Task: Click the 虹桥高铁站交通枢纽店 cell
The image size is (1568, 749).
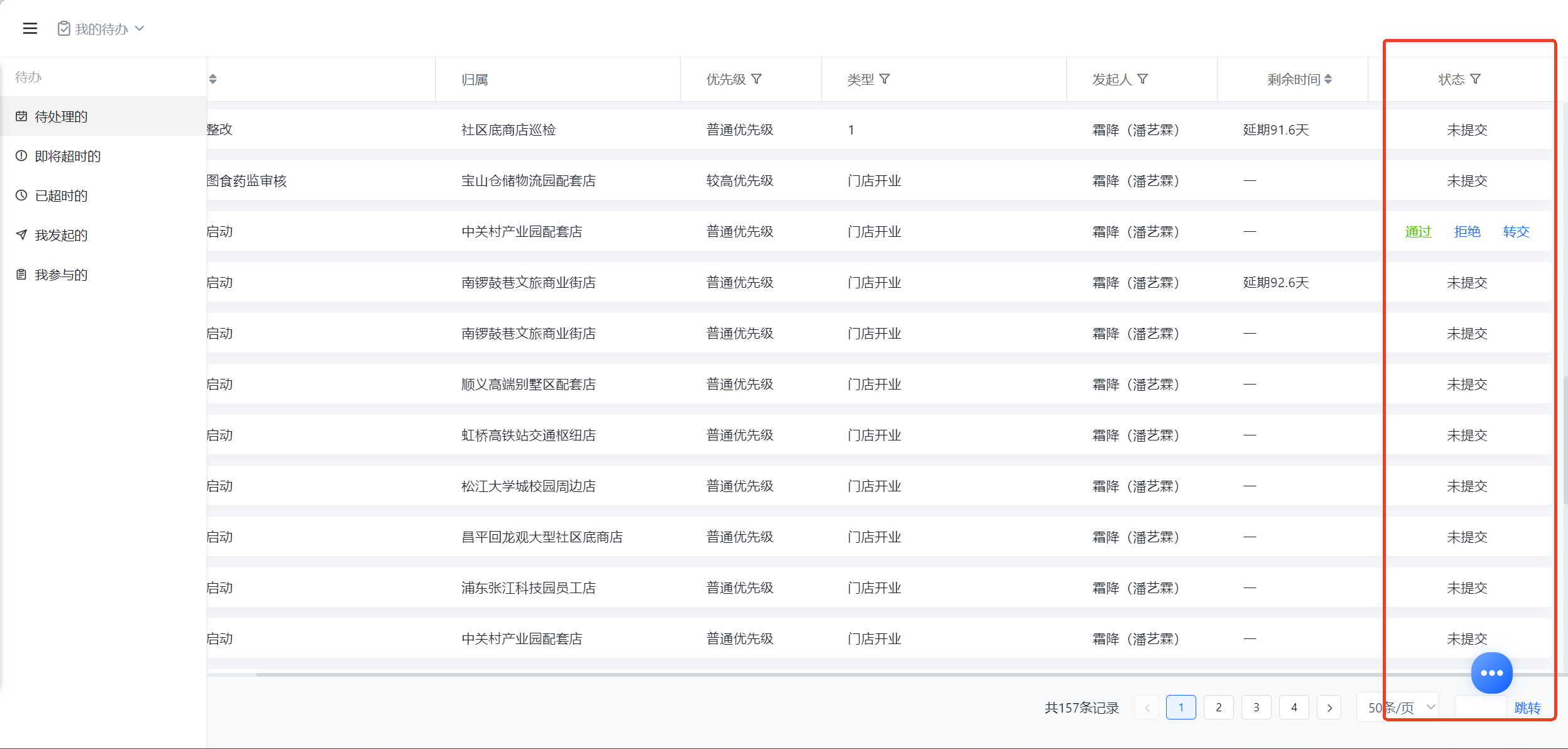Action: pos(529,435)
